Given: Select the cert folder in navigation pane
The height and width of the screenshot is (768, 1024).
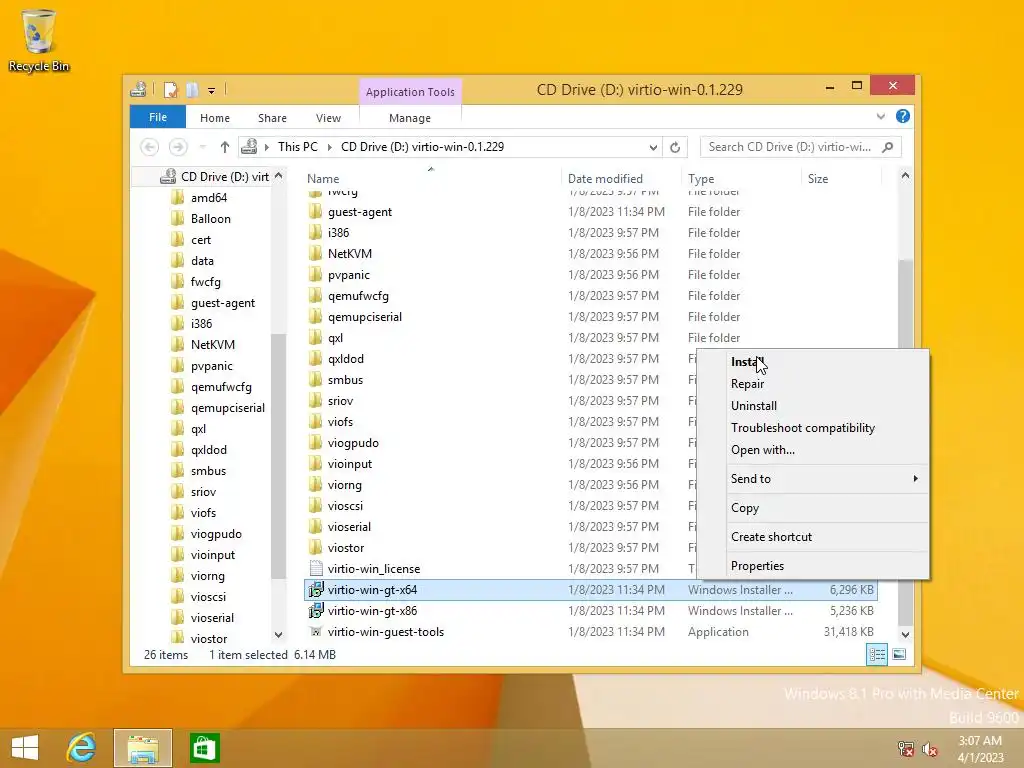Looking at the screenshot, I should coord(200,240).
